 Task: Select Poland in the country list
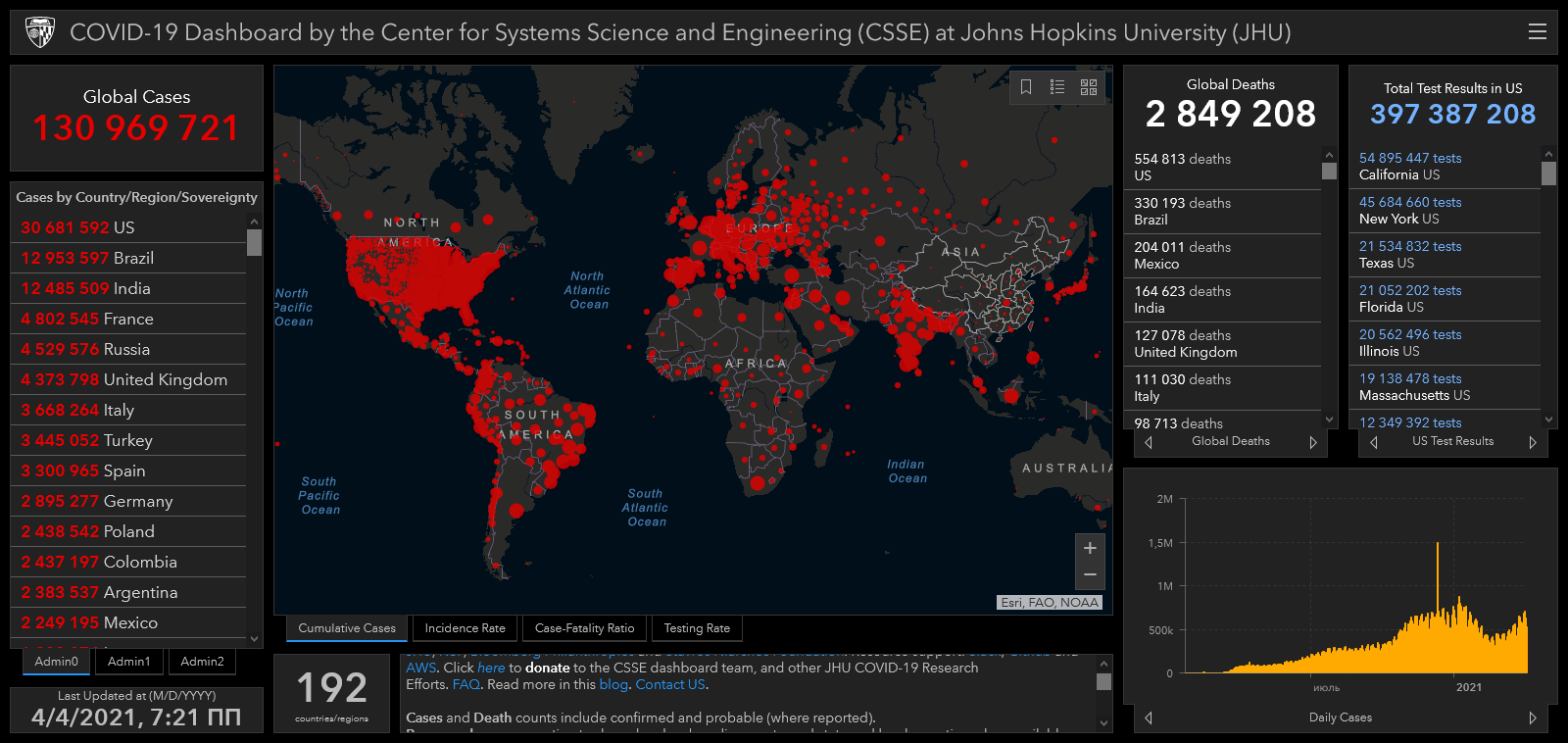[128, 531]
